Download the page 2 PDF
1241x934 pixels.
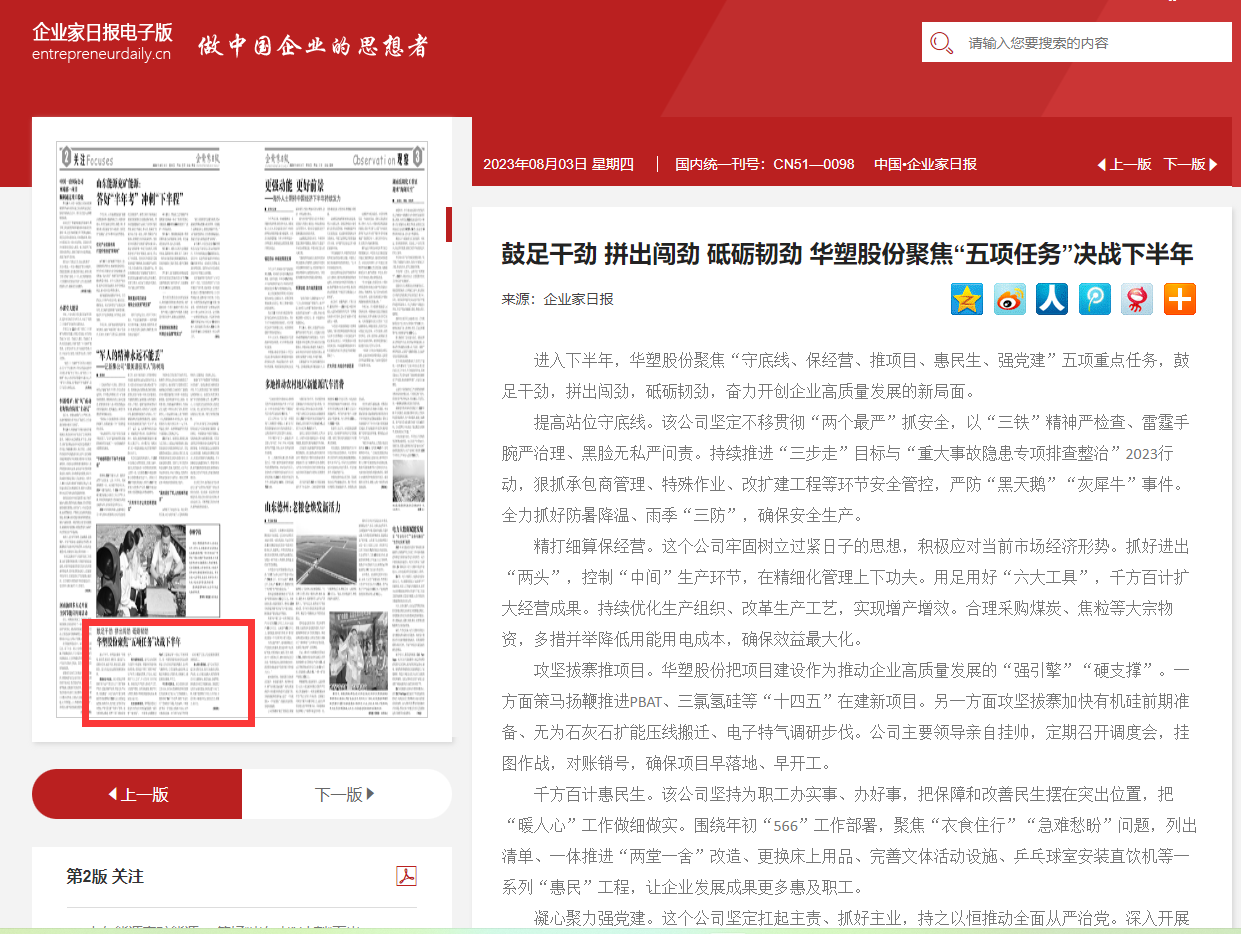point(406,876)
